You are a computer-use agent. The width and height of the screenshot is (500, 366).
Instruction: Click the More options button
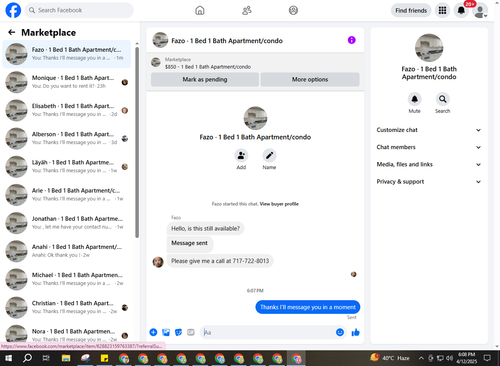(310, 79)
